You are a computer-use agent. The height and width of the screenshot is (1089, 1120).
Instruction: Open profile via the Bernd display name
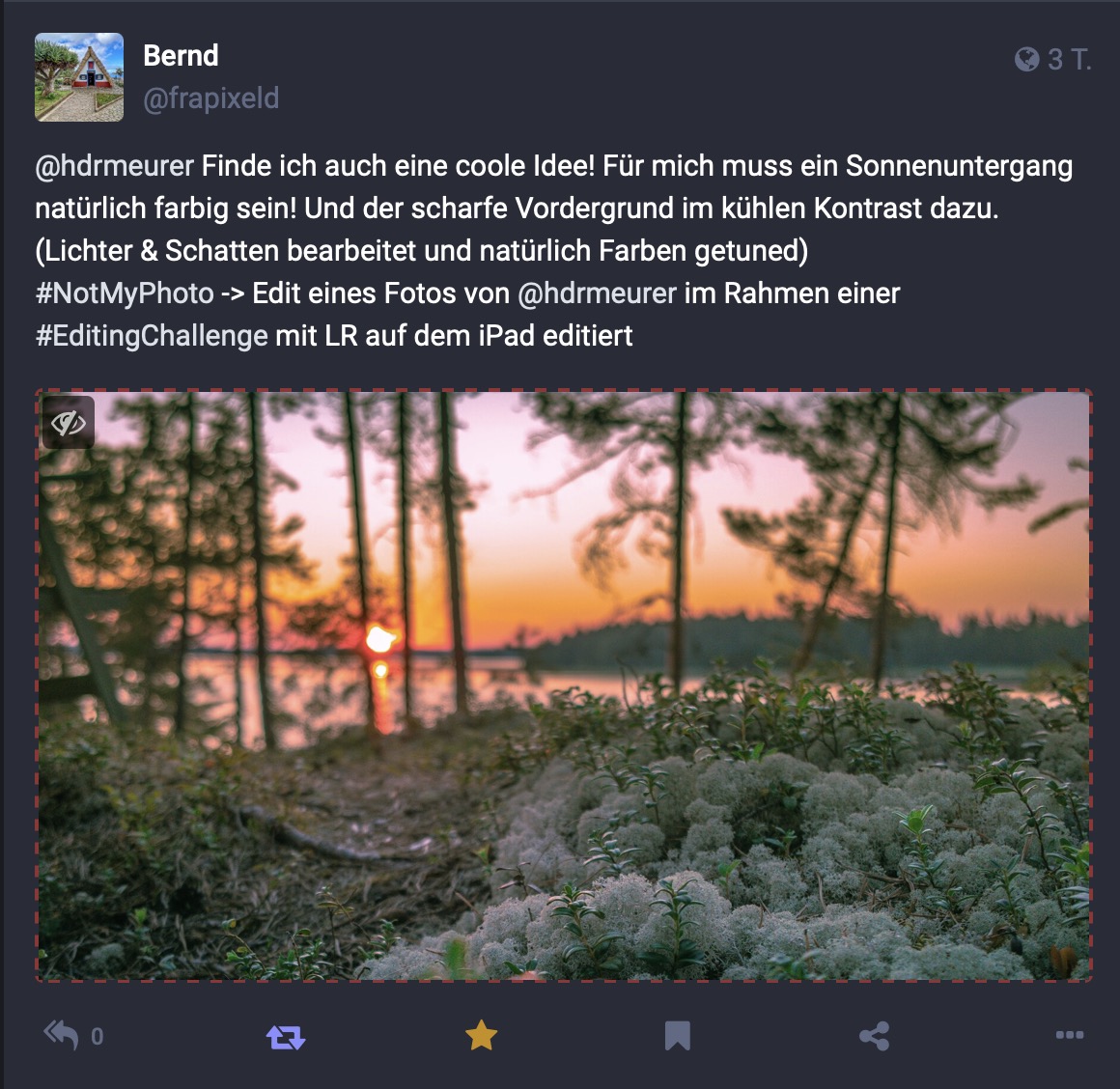[181, 56]
